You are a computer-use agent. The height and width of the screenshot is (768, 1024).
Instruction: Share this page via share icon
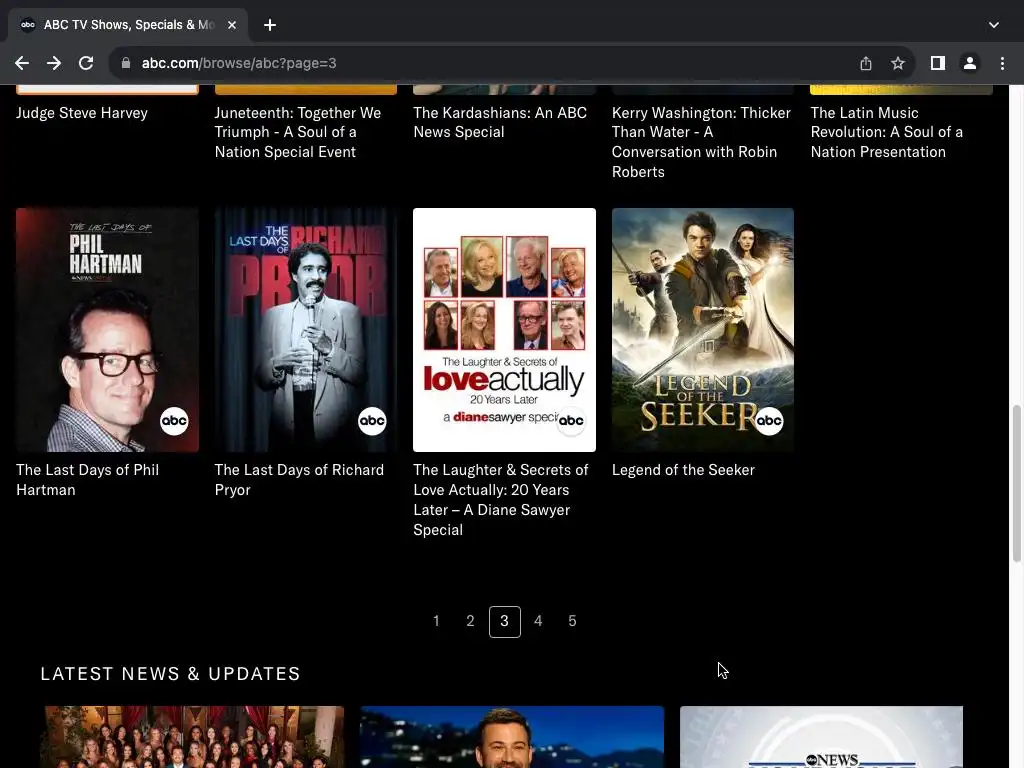coord(865,63)
